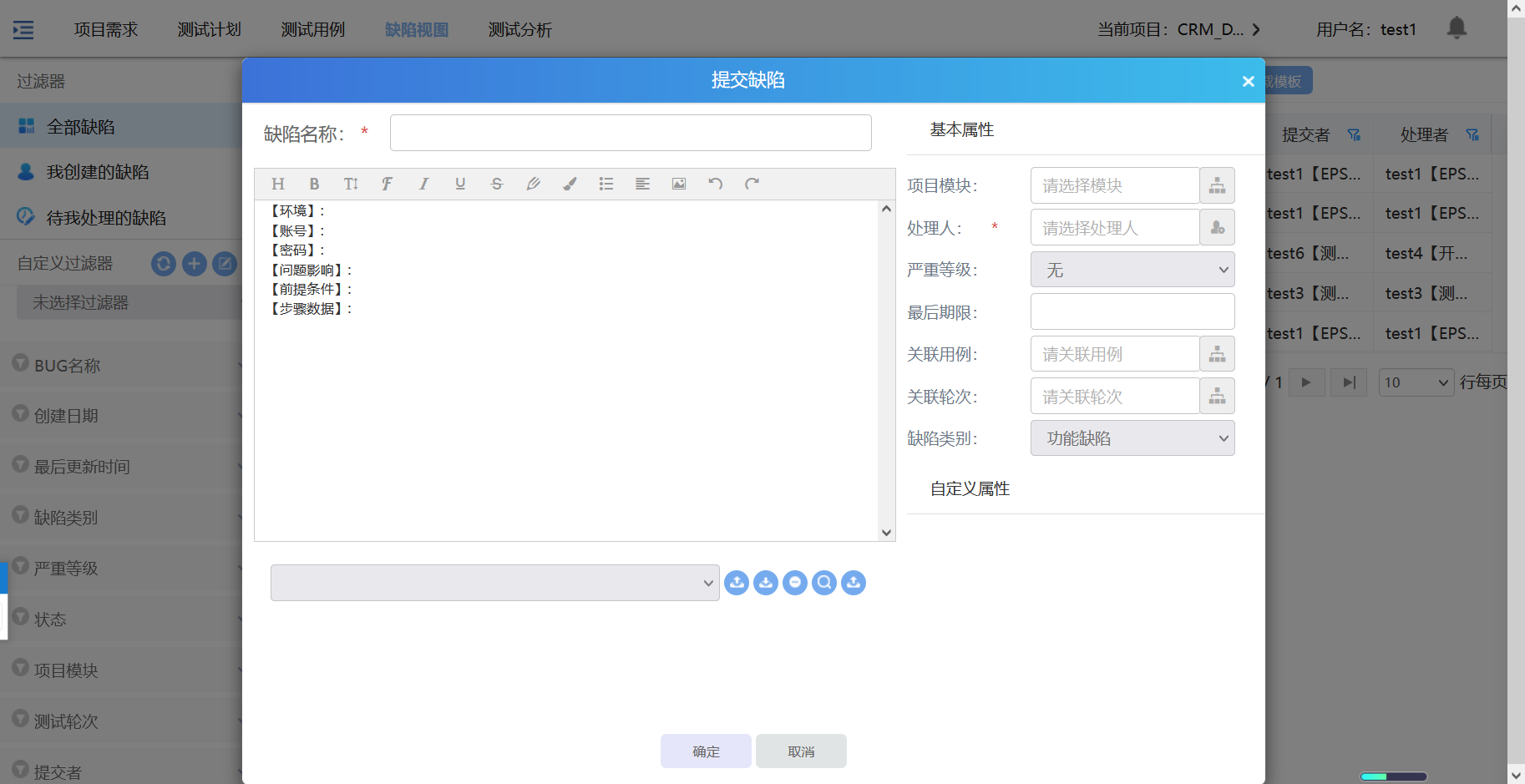Open the handler picker icon for 处理人
1525x784 pixels.
[x=1217, y=228]
